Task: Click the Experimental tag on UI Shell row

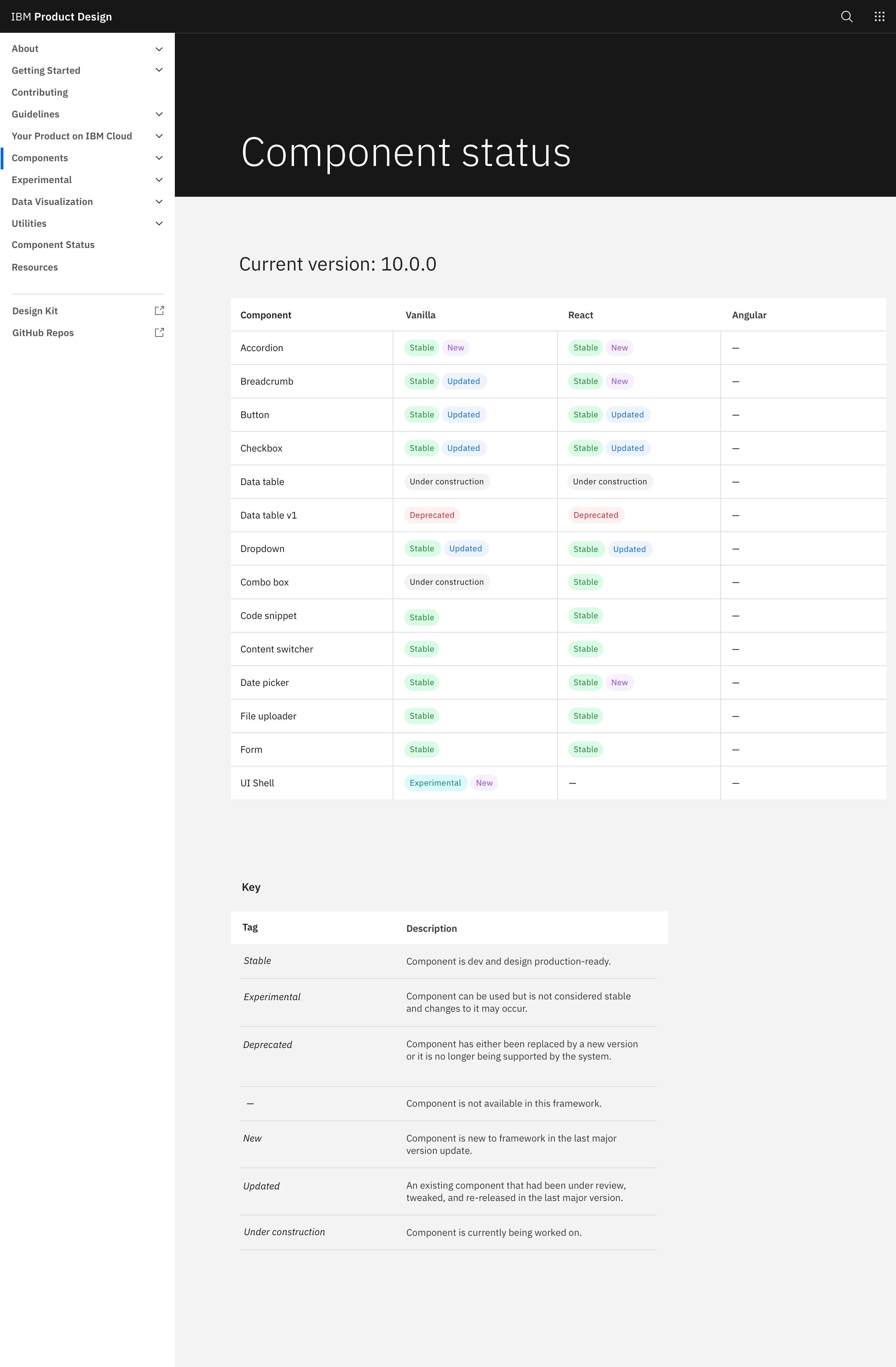Action: coord(435,782)
